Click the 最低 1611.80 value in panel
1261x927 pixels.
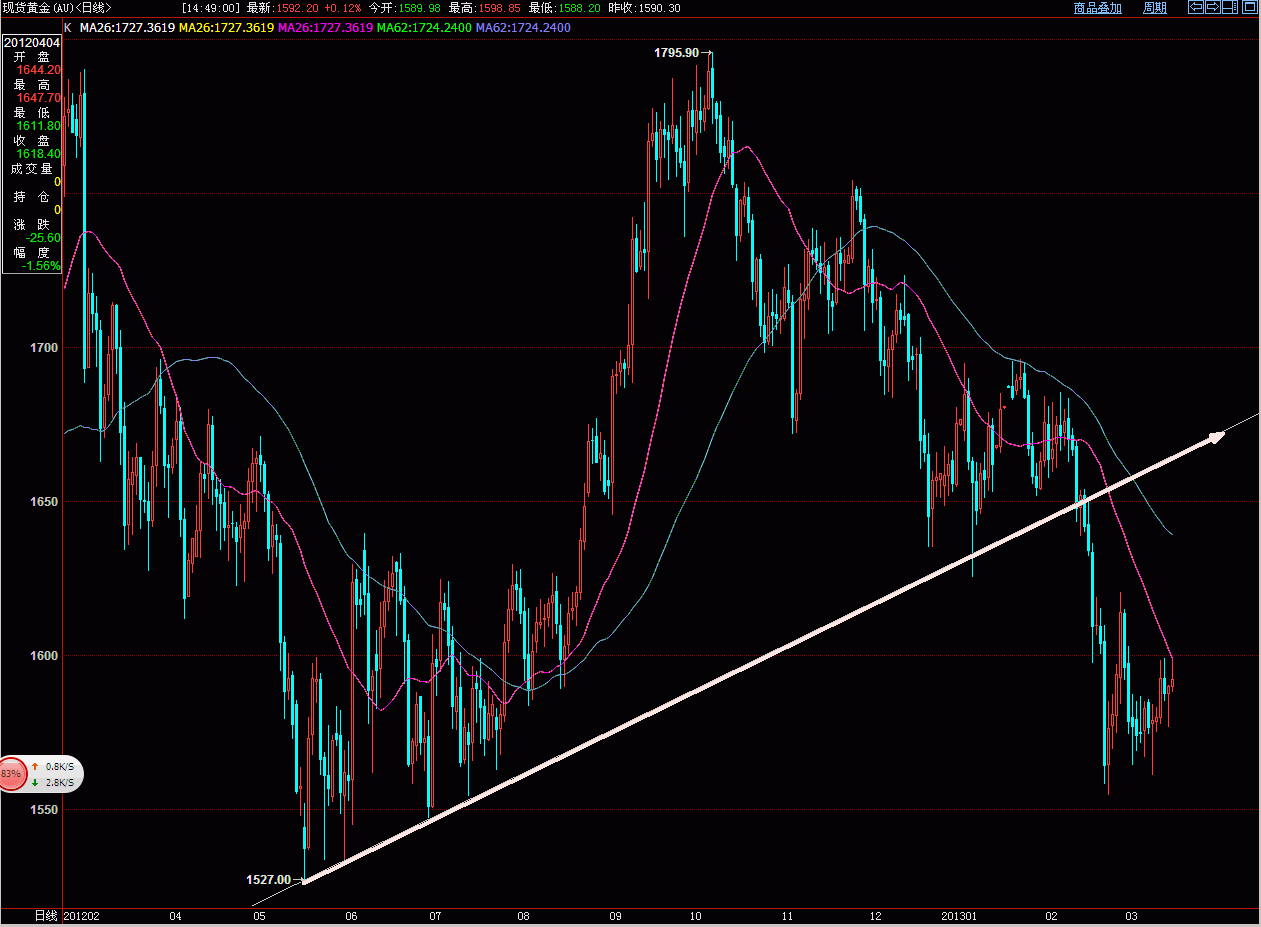coord(39,126)
